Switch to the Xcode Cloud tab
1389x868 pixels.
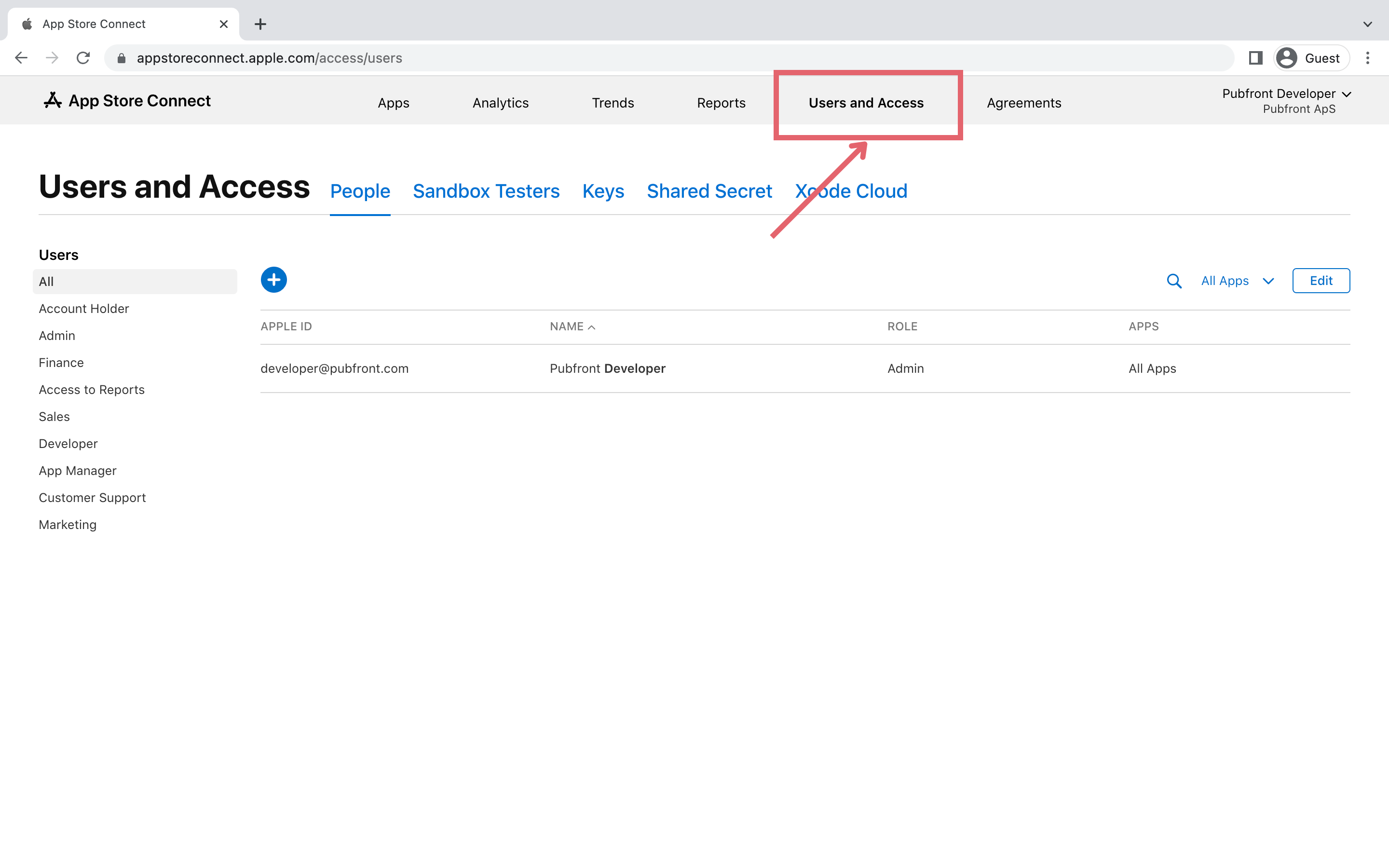851,191
